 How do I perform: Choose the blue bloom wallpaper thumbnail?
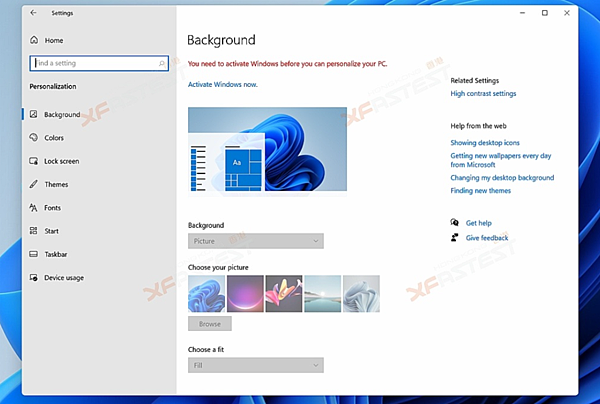click(x=207, y=293)
